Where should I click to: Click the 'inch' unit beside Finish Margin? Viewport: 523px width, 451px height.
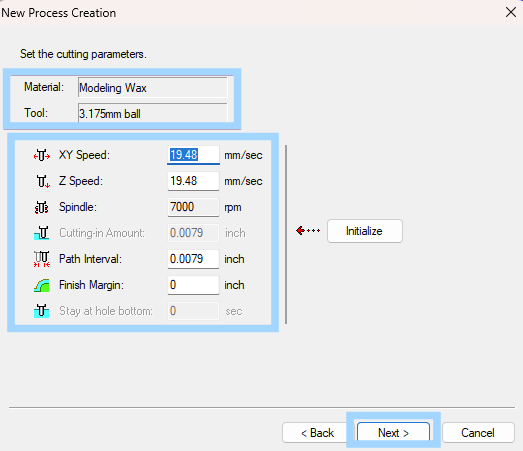[x=234, y=285]
